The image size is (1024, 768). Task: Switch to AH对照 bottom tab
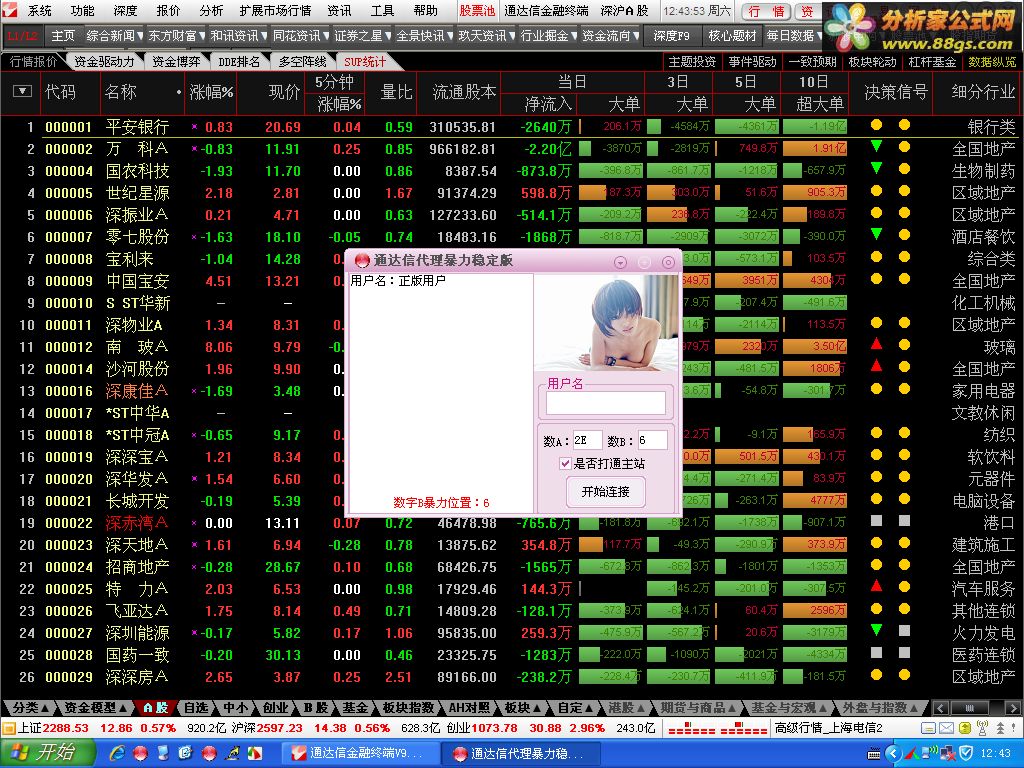click(x=469, y=708)
